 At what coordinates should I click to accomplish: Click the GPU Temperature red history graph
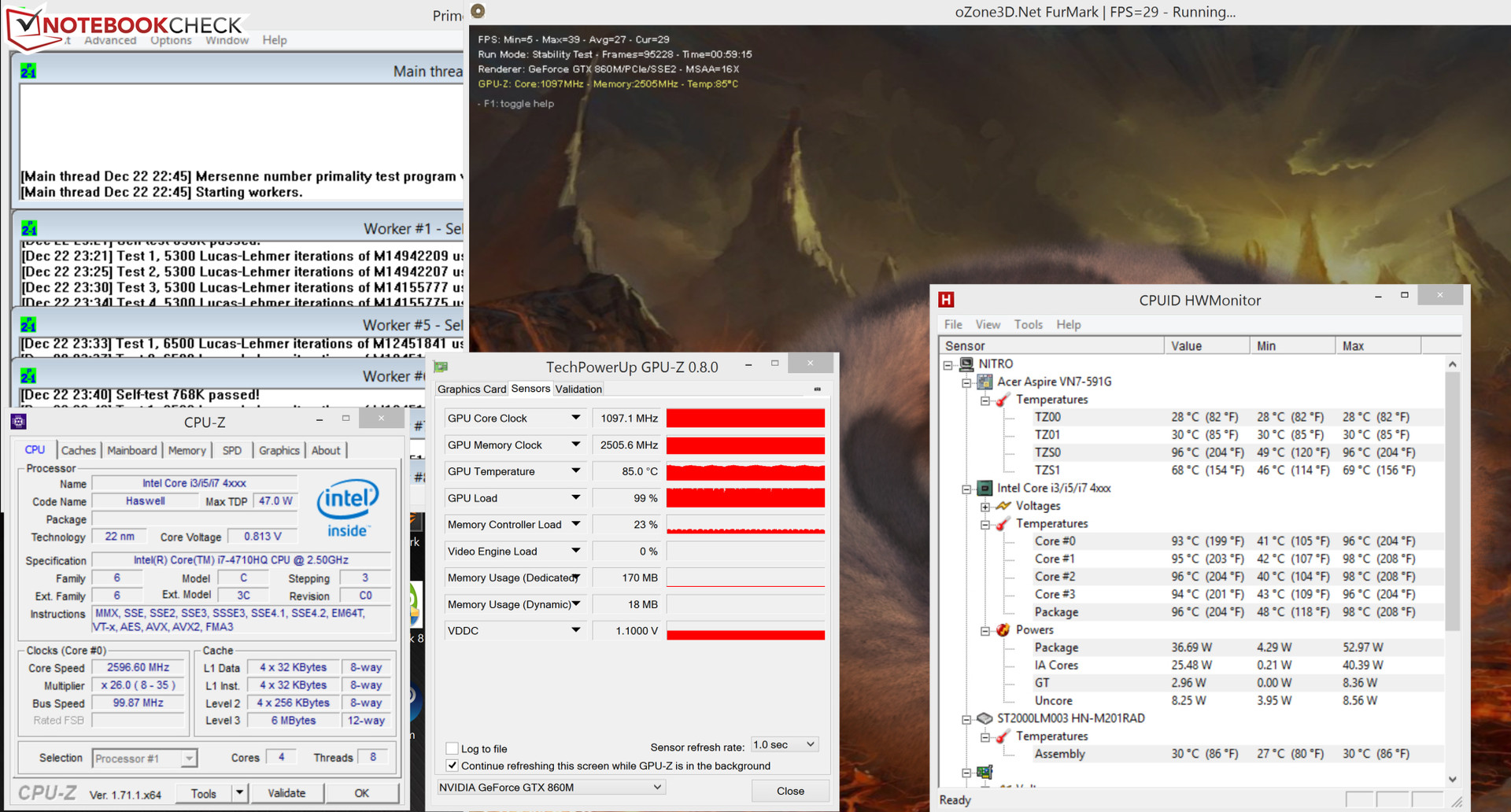(x=745, y=471)
